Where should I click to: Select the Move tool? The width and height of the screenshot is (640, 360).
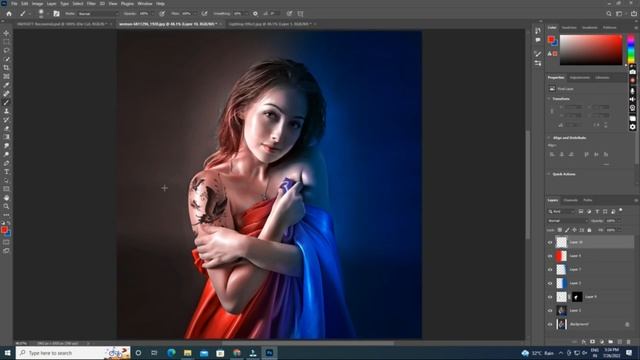point(6,33)
